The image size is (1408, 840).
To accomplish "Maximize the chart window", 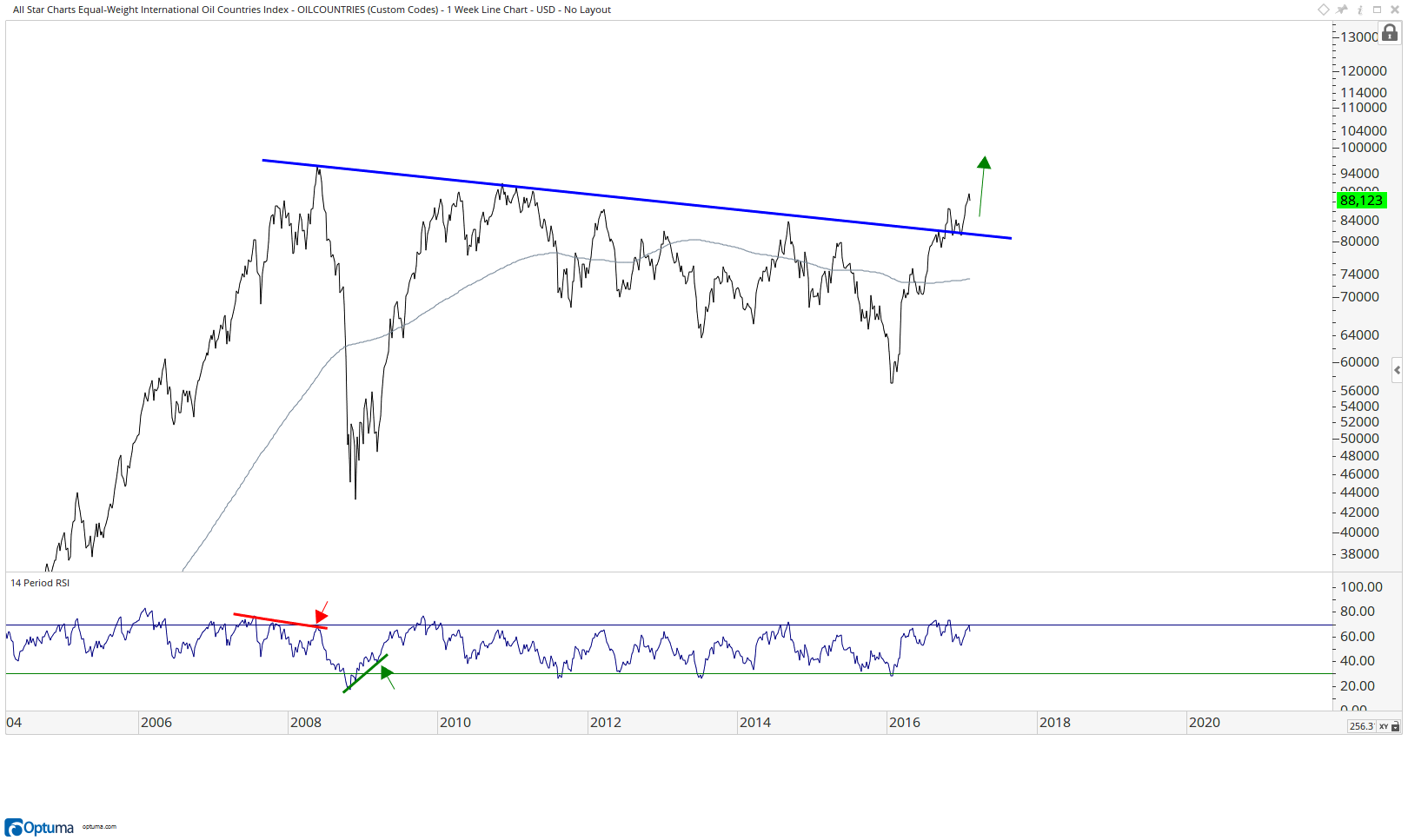I will [x=1378, y=10].
